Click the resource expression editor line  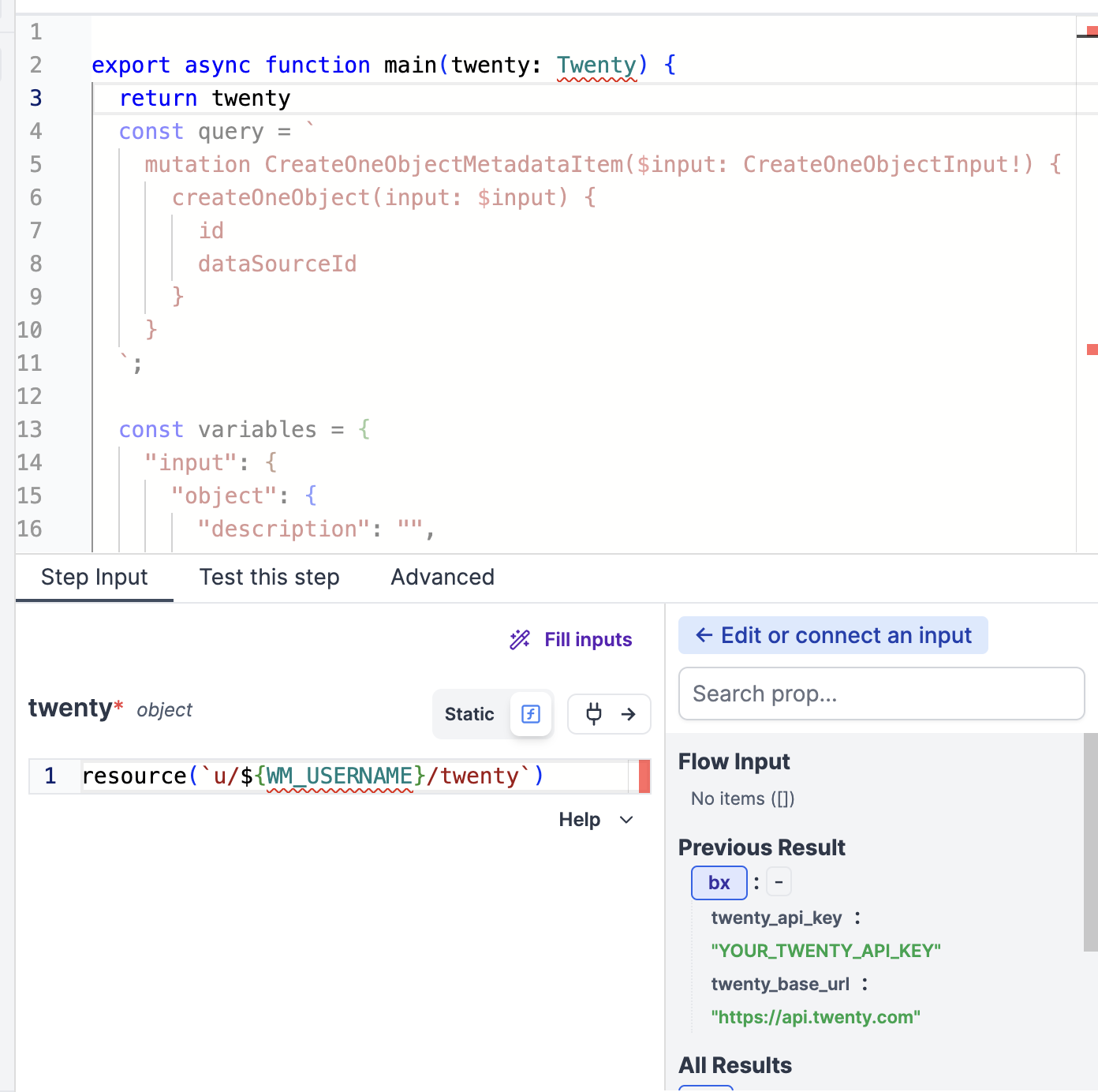(x=355, y=776)
